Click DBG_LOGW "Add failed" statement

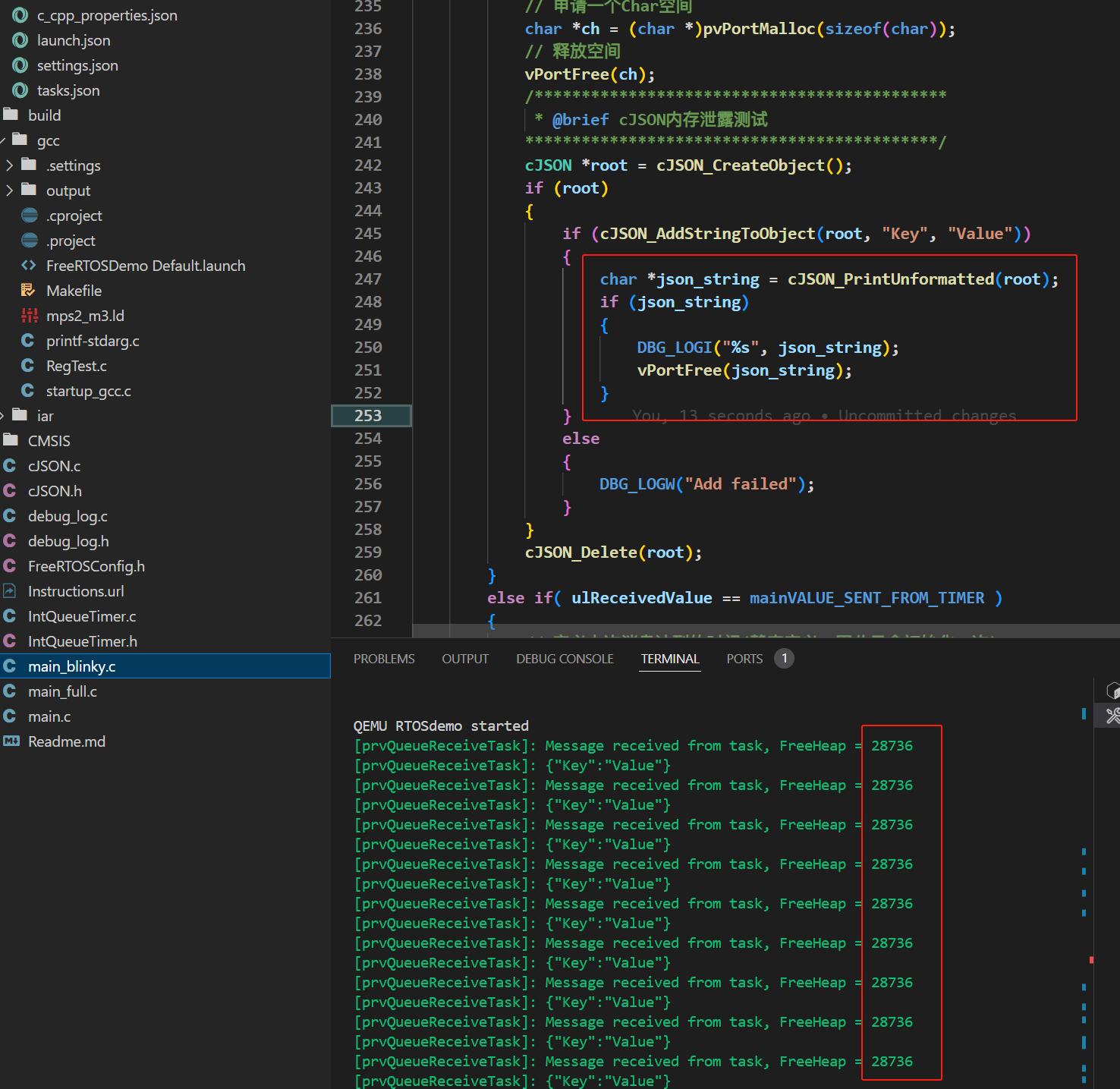click(706, 484)
